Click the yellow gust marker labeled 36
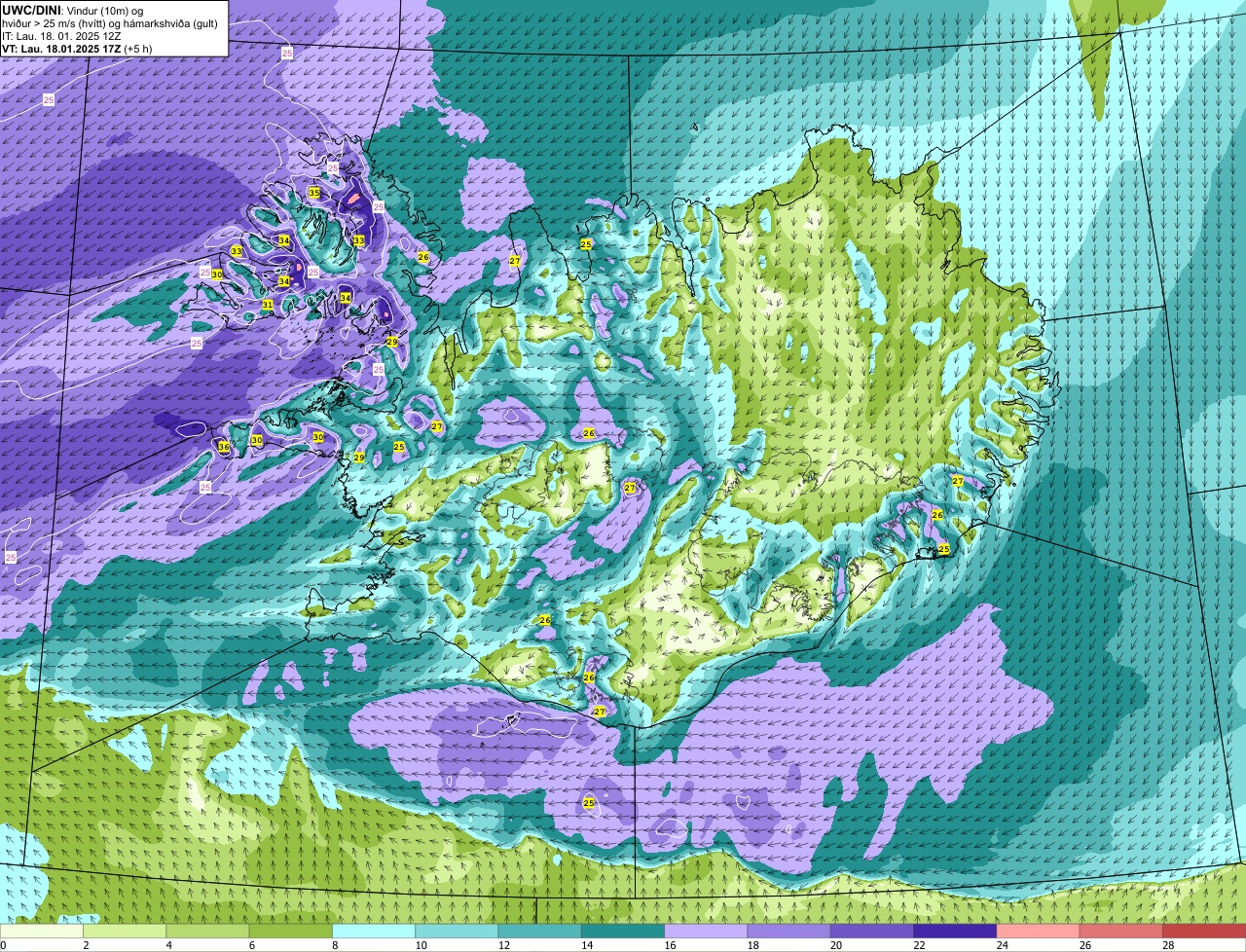This screenshot has width=1246, height=952. point(224,447)
